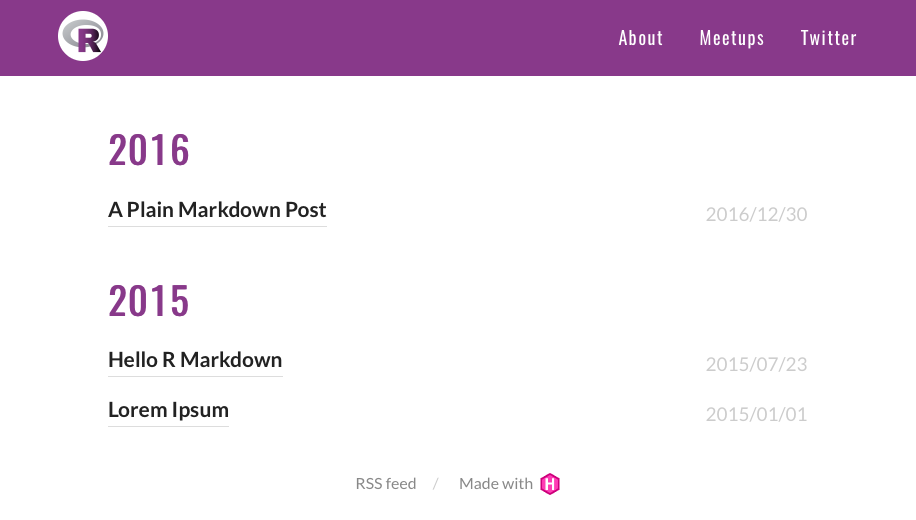
Task: Go to the Meetups page
Action: (x=731, y=38)
